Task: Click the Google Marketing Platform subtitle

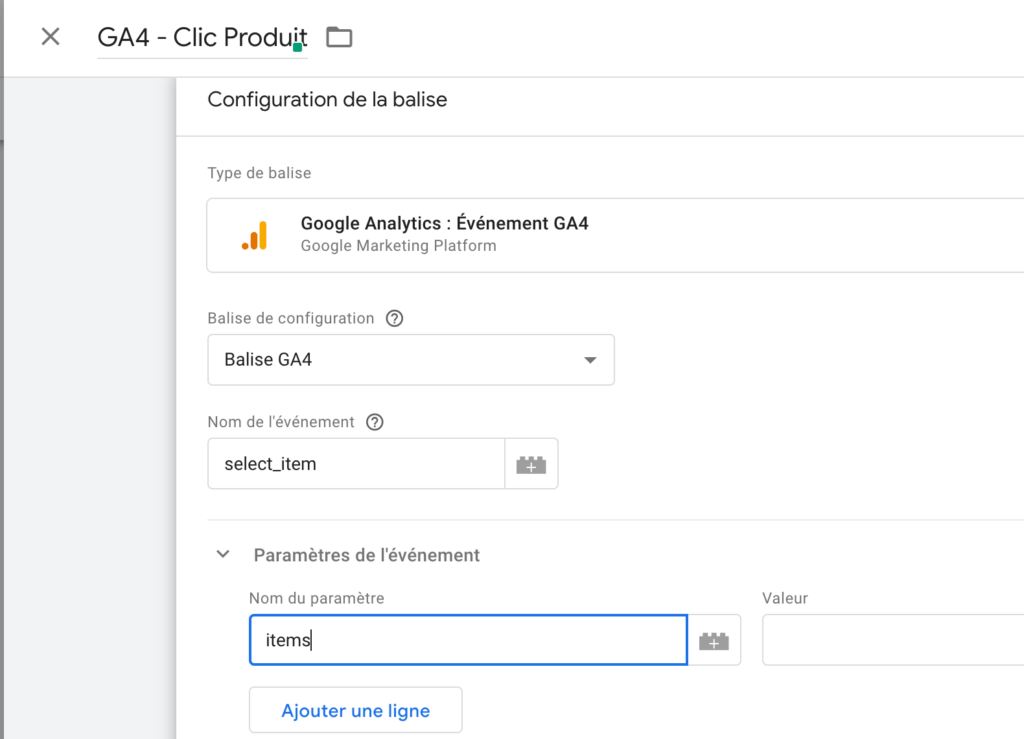Action: pyautogui.click(x=398, y=245)
